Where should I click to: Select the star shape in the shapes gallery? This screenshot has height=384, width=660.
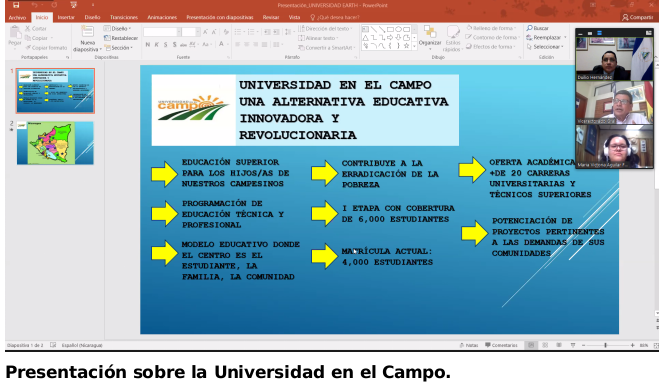tap(406, 45)
